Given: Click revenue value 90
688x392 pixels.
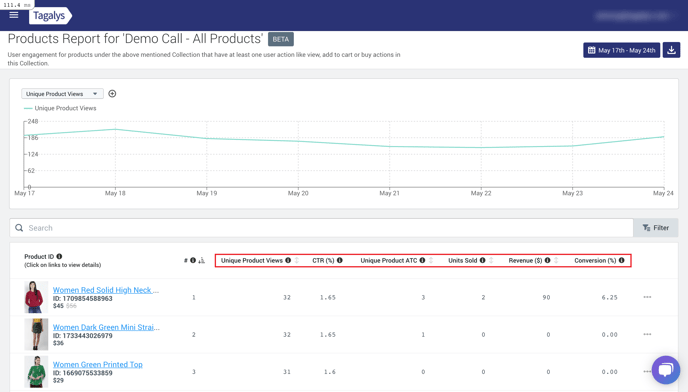Looking at the screenshot, I should 546,297.
